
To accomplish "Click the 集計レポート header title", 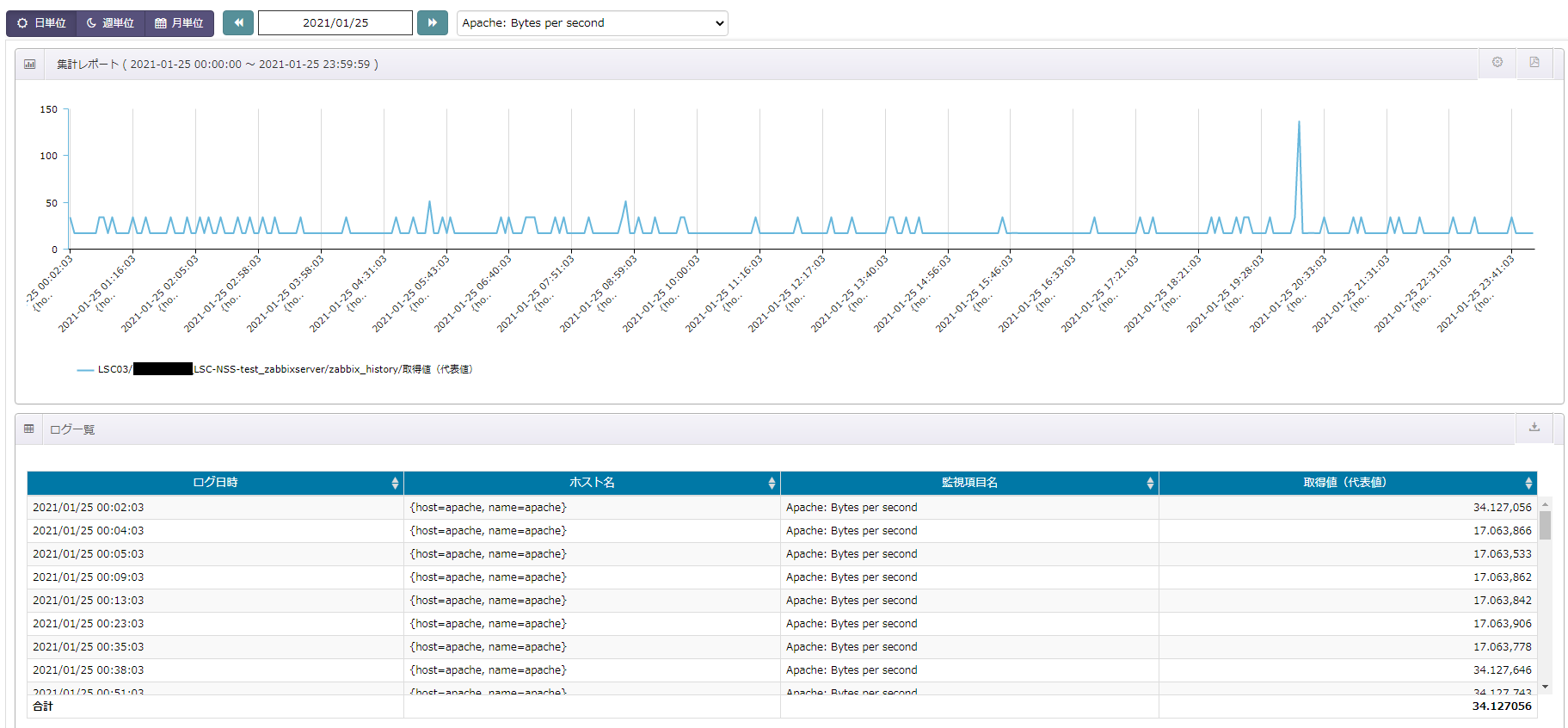I will [x=218, y=65].
